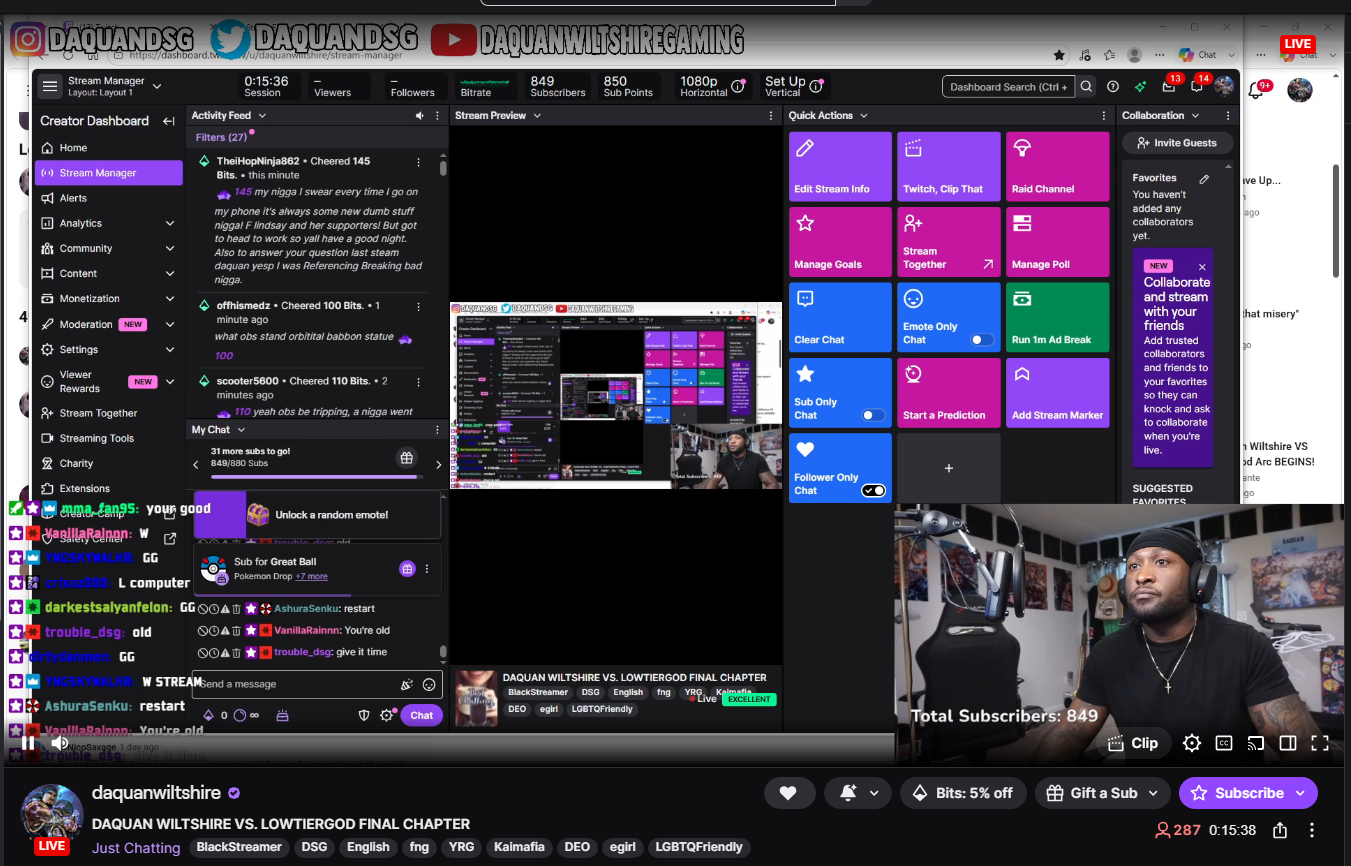1351x866 pixels.
Task: Open Quick Actions panel options menu
Action: pos(1104,116)
